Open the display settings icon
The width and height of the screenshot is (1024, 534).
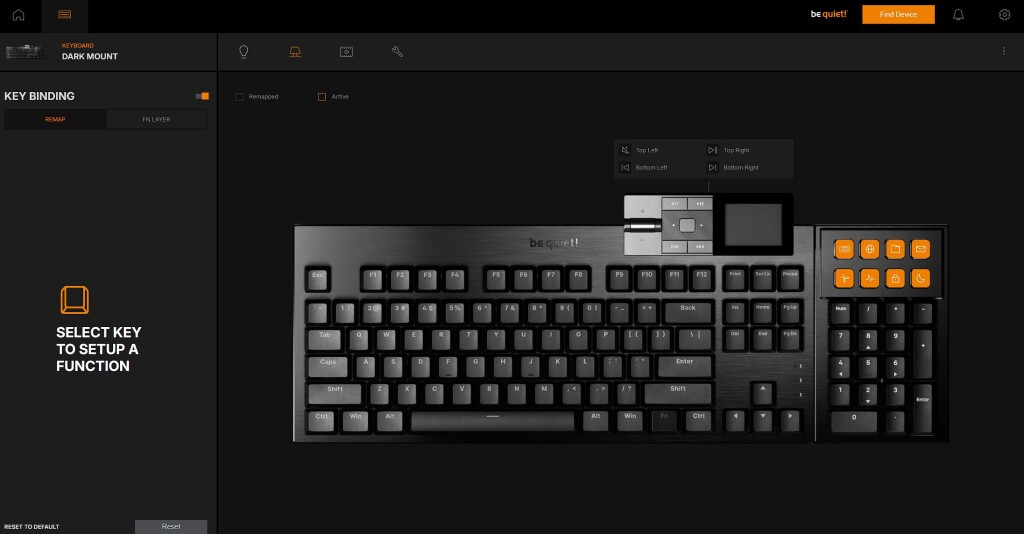(x=347, y=52)
